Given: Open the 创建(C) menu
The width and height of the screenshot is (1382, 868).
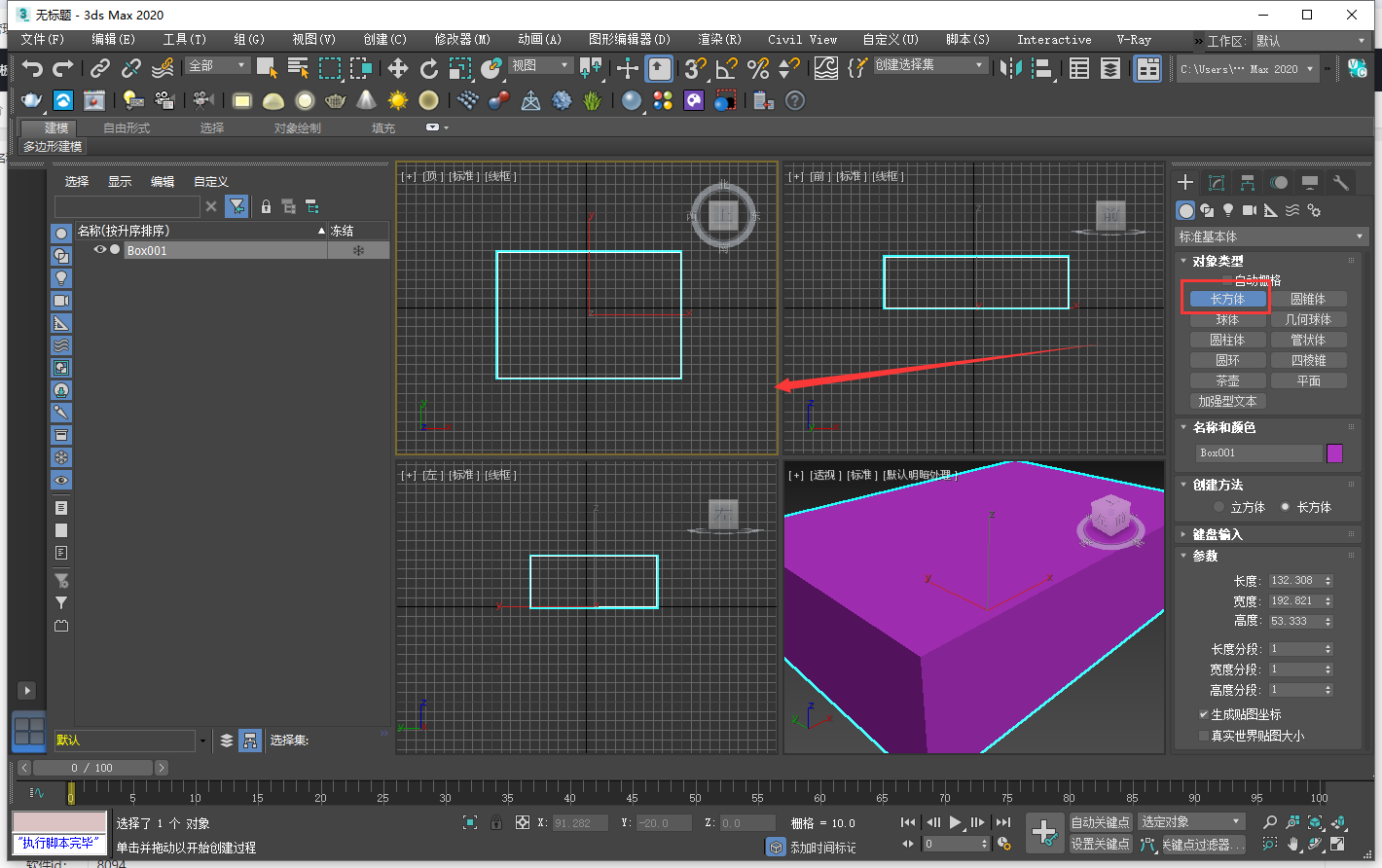Looking at the screenshot, I should pyautogui.click(x=384, y=40).
